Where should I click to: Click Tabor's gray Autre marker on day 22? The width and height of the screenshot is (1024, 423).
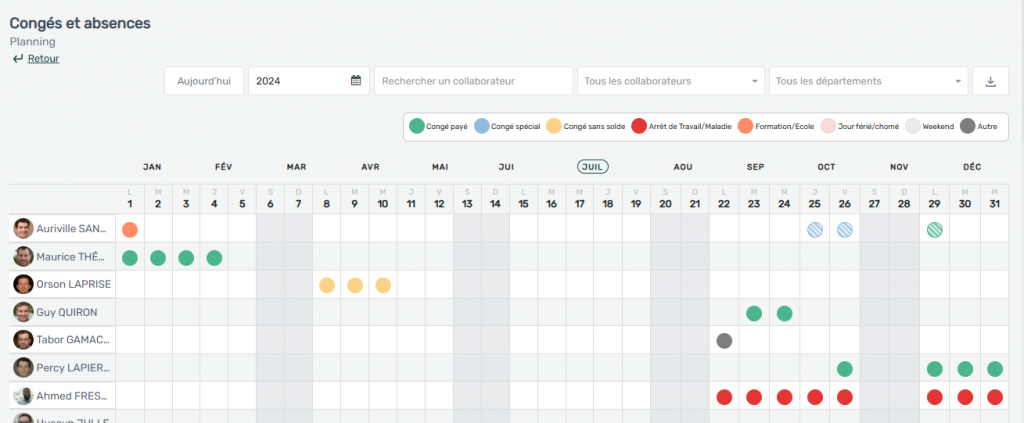725,341
